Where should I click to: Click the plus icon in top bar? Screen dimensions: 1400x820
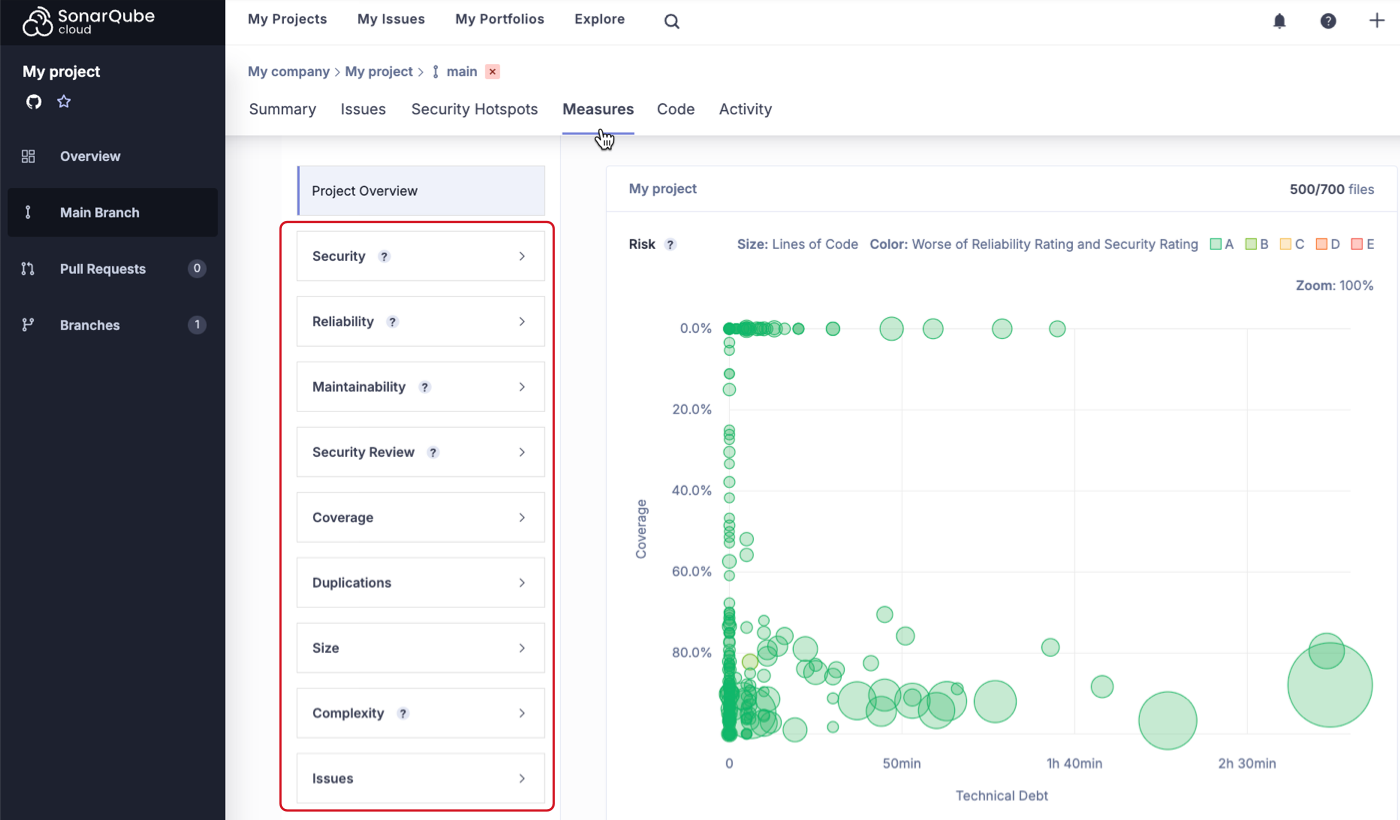pyautogui.click(x=1376, y=21)
